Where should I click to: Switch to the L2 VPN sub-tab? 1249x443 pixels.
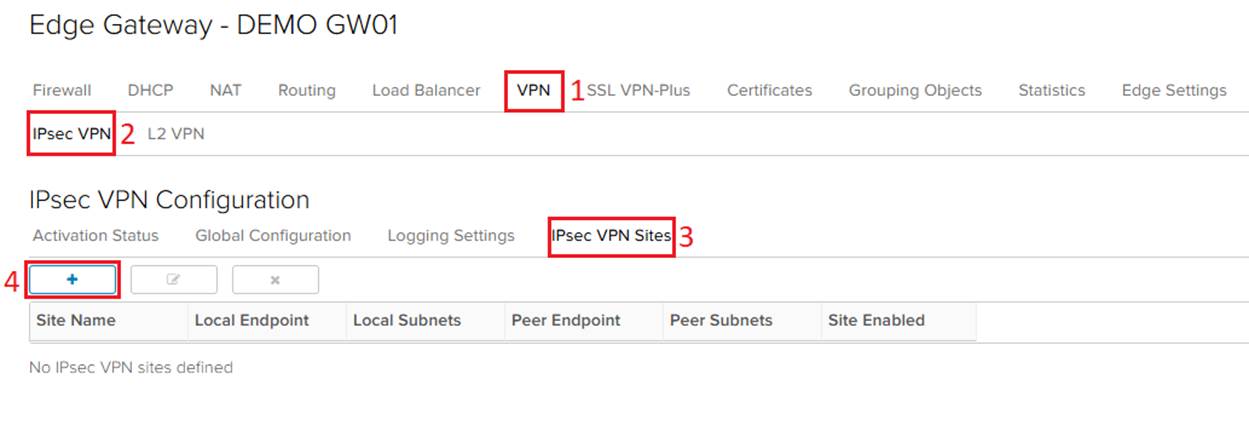click(x=176, y=134)
